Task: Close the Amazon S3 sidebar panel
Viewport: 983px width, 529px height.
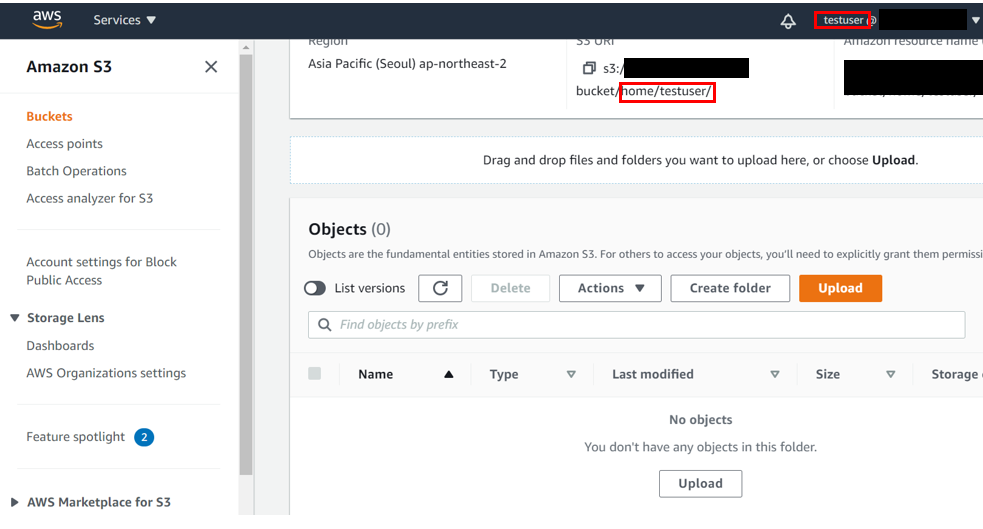Action: (x=211, y=66)
